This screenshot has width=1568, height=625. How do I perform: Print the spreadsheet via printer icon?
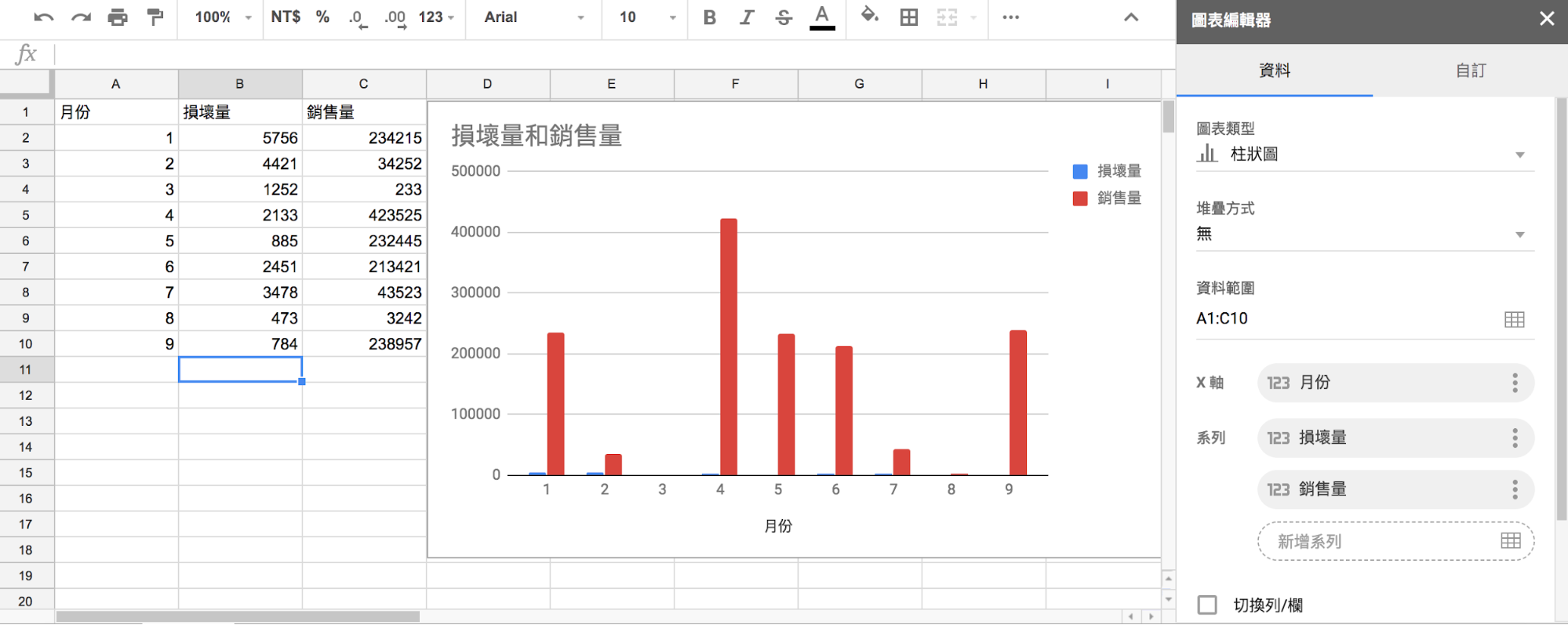click(118, 17)
